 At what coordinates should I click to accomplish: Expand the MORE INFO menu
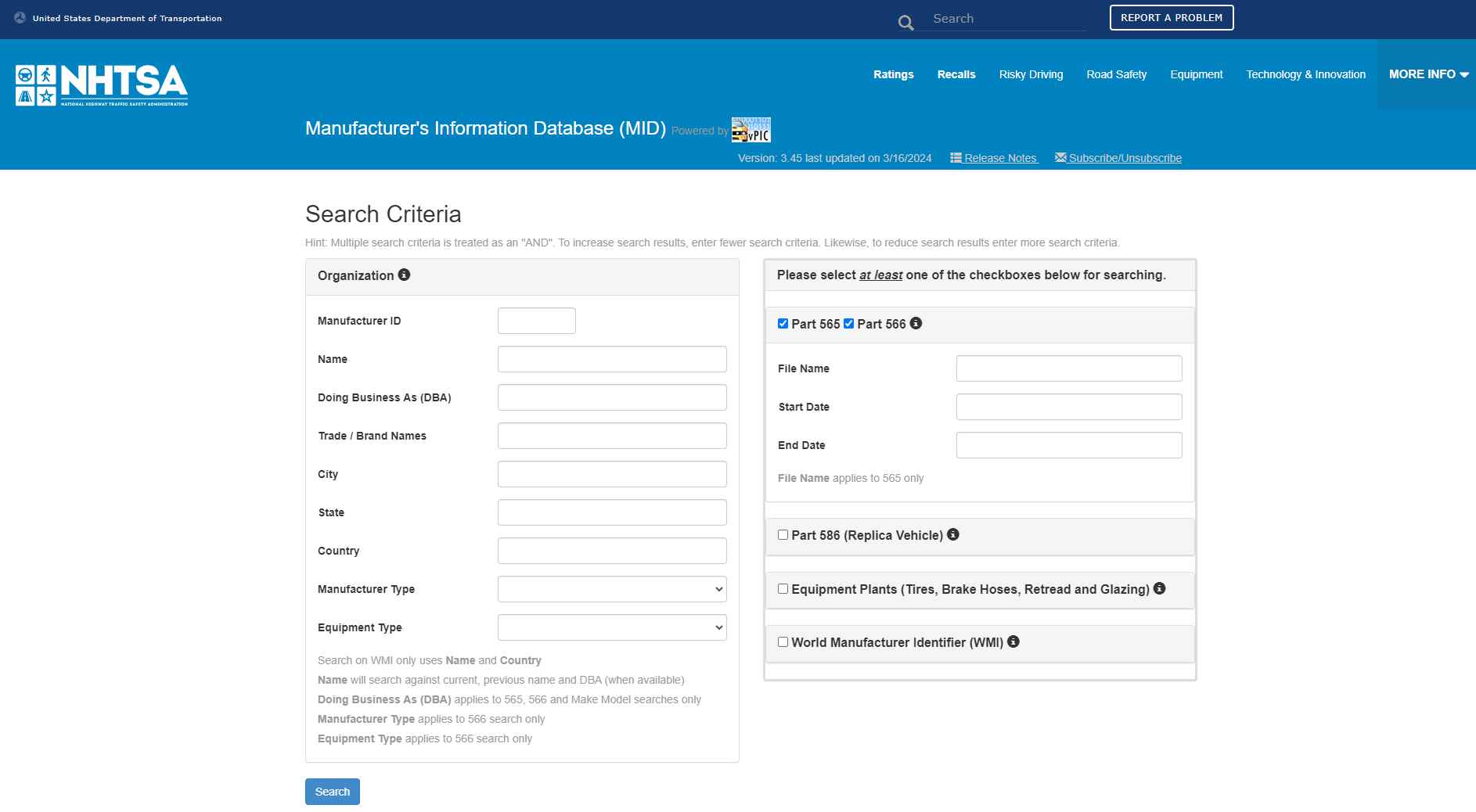point(1427,74)
